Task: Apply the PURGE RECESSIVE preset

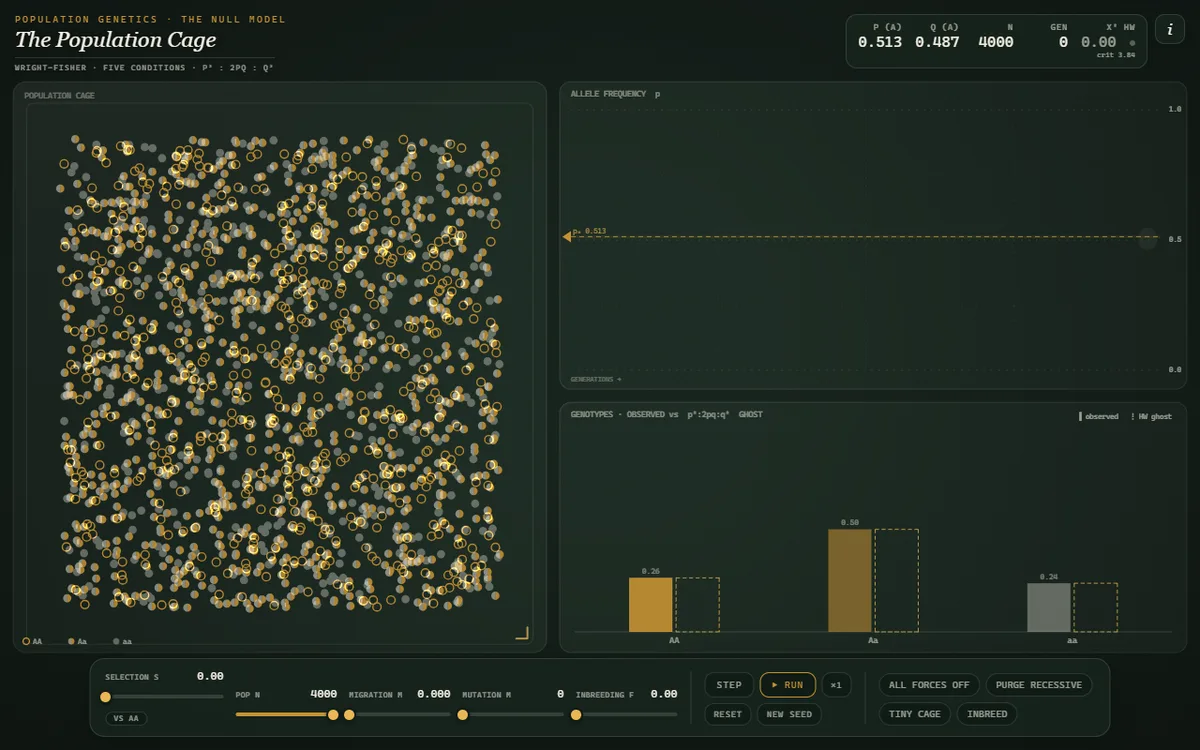Action: (x=1039, y=685)
